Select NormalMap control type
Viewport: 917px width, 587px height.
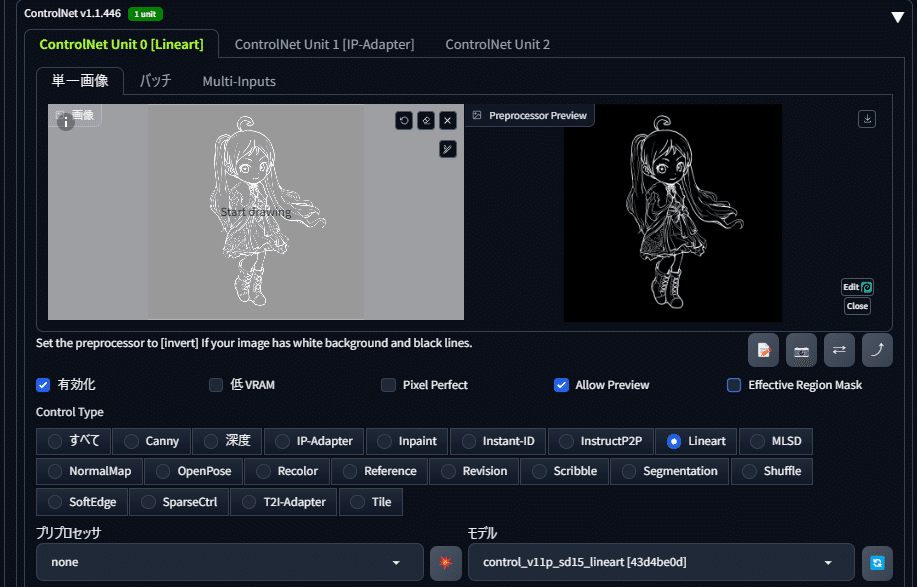pyautogui.click(x=89, y=471)
